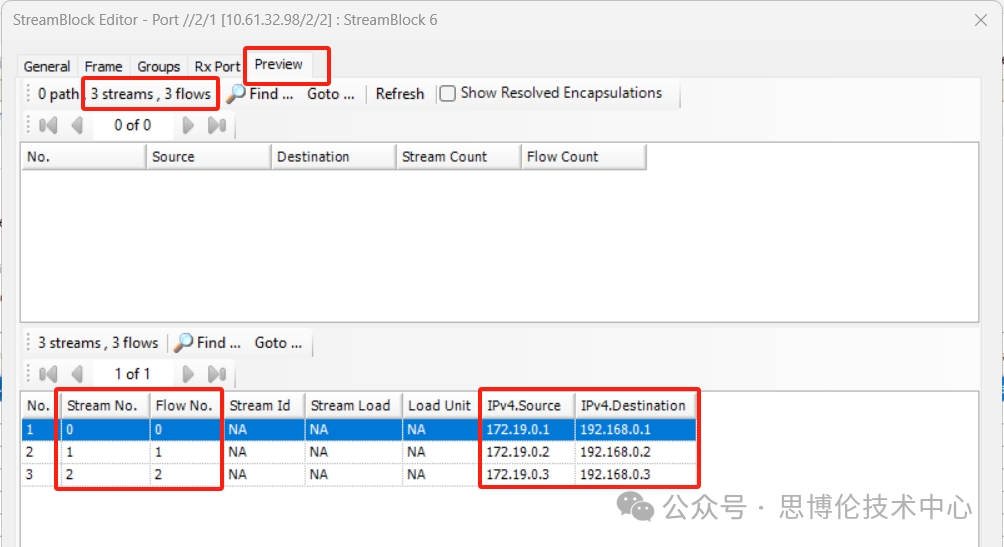
Task: Click next page arrow in lower pager
Action: click(x=188, y=374)
